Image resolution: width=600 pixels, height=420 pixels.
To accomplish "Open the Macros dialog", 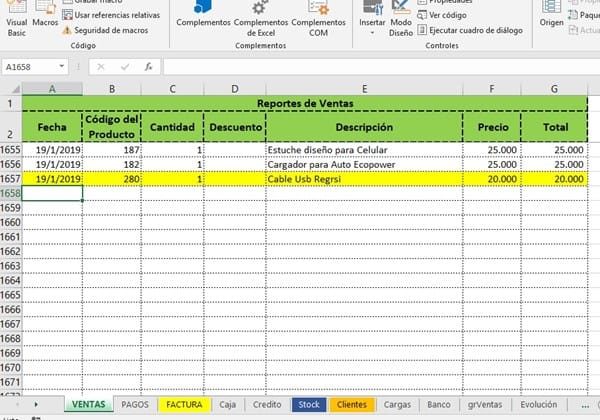I will (45, 15).
